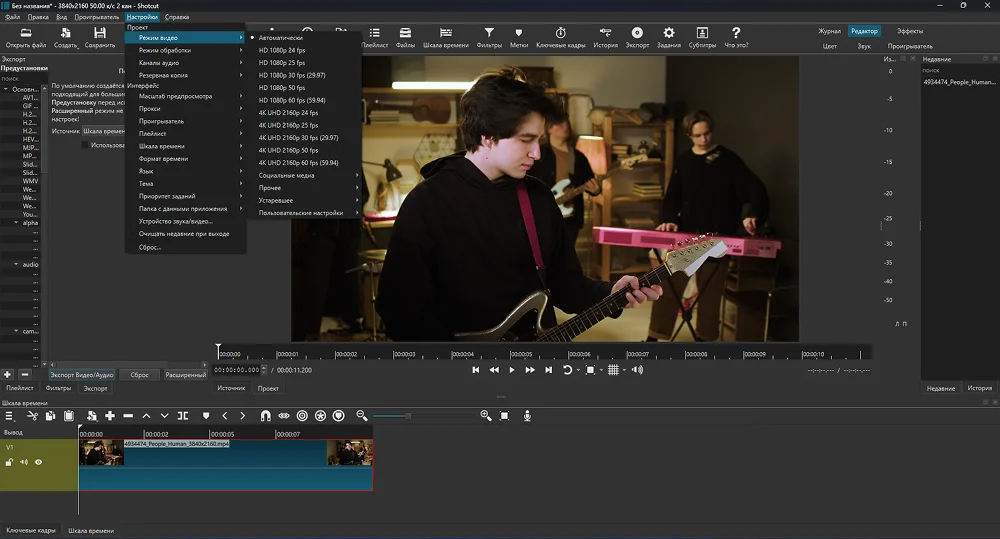Click the record audio microphone icon
1000x539 pixels.
click(x=527, y=416)
